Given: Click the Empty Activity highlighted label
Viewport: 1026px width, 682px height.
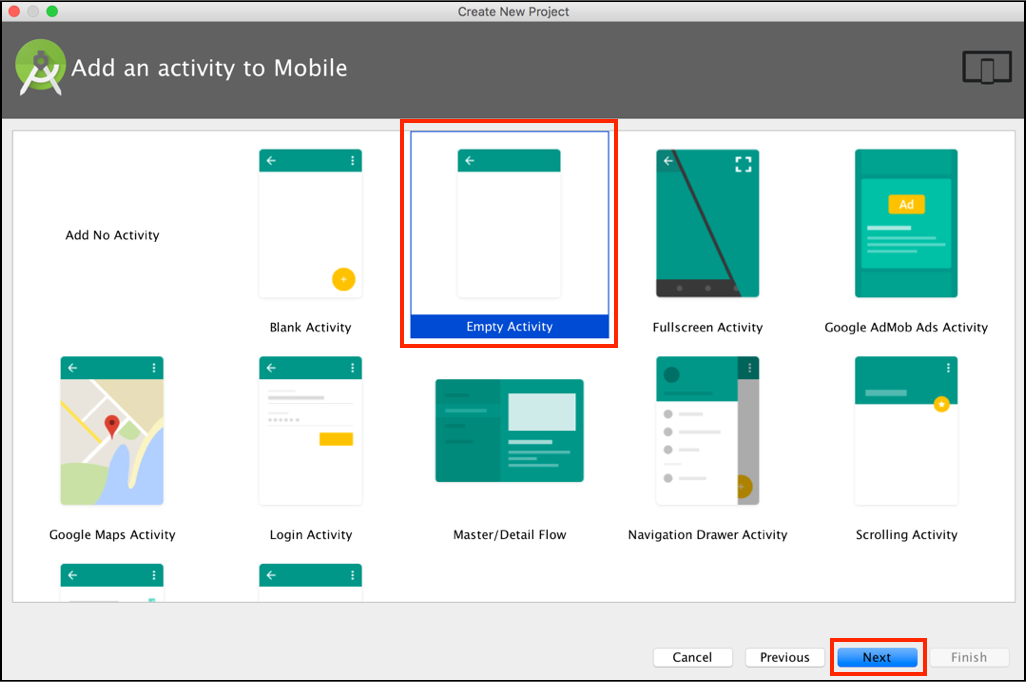Looking at the screenshot, I should point(509,327).
